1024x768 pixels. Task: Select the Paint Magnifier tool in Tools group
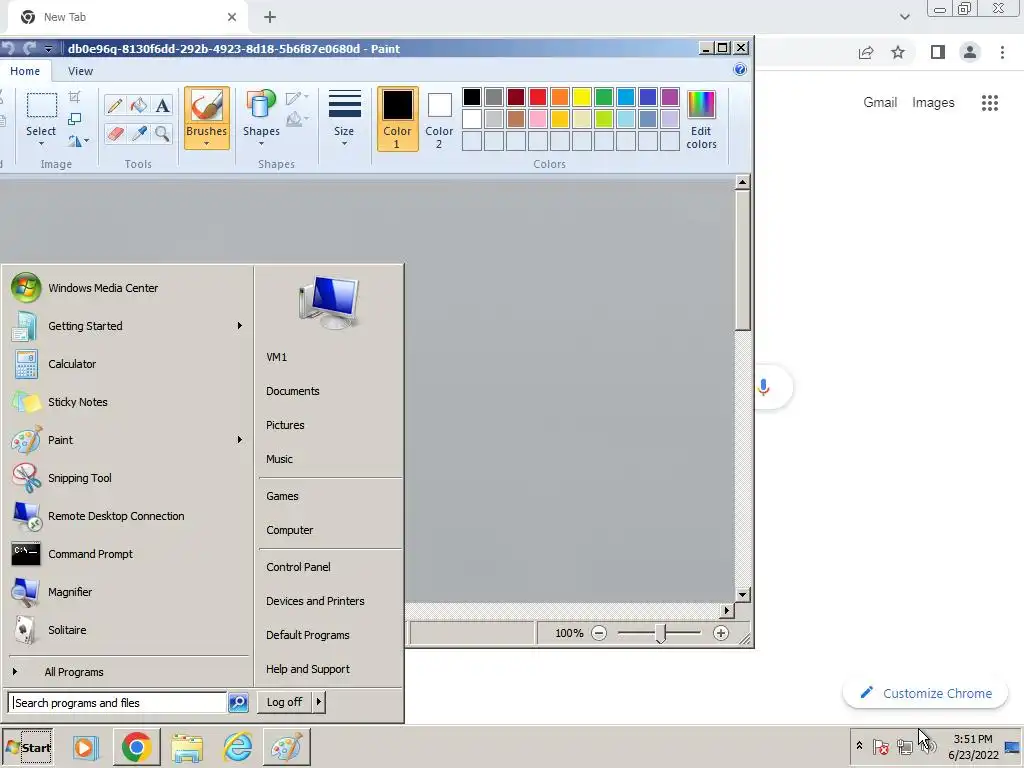pos(163,134)
